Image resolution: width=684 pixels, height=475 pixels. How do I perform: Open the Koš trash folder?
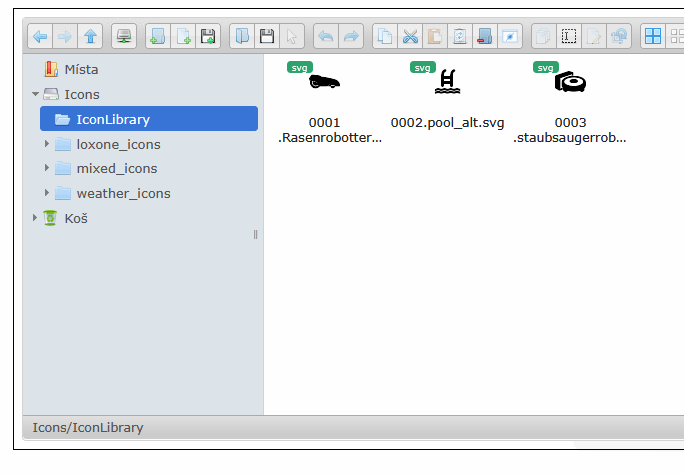click(x=65, y=218)
